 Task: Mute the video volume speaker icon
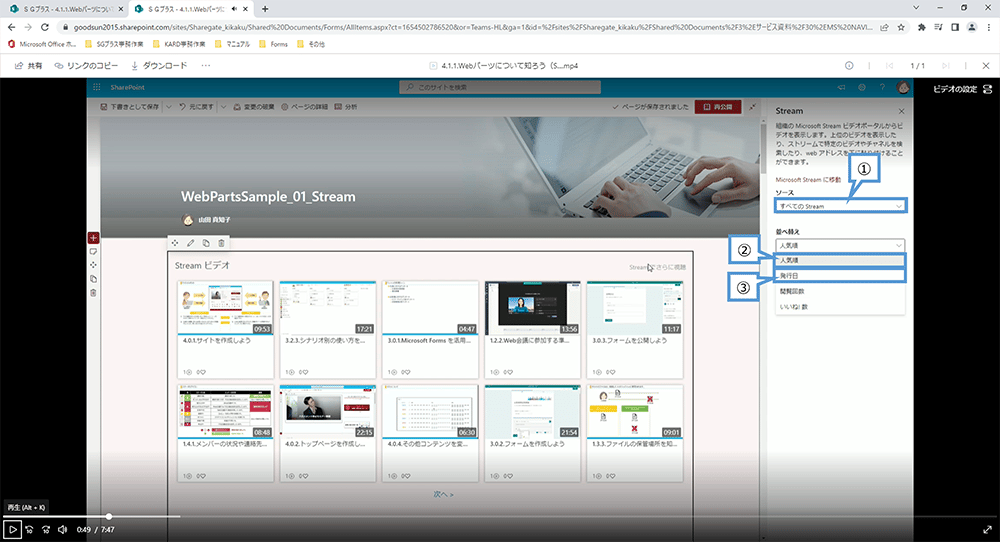pyautogui.click(x=61, y=529)
